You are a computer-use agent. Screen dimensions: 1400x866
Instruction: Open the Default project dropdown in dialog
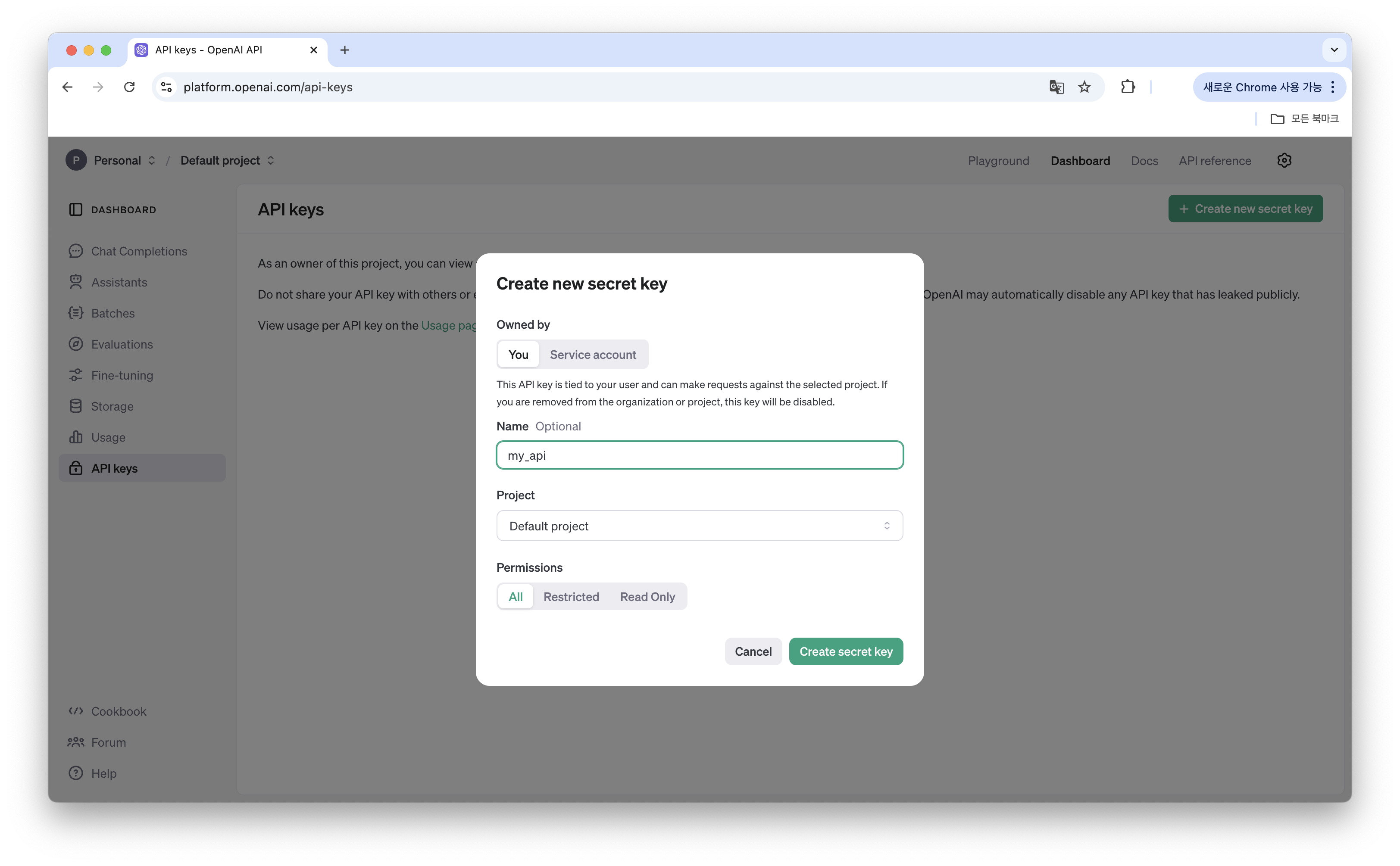click(x=699, y=526)
